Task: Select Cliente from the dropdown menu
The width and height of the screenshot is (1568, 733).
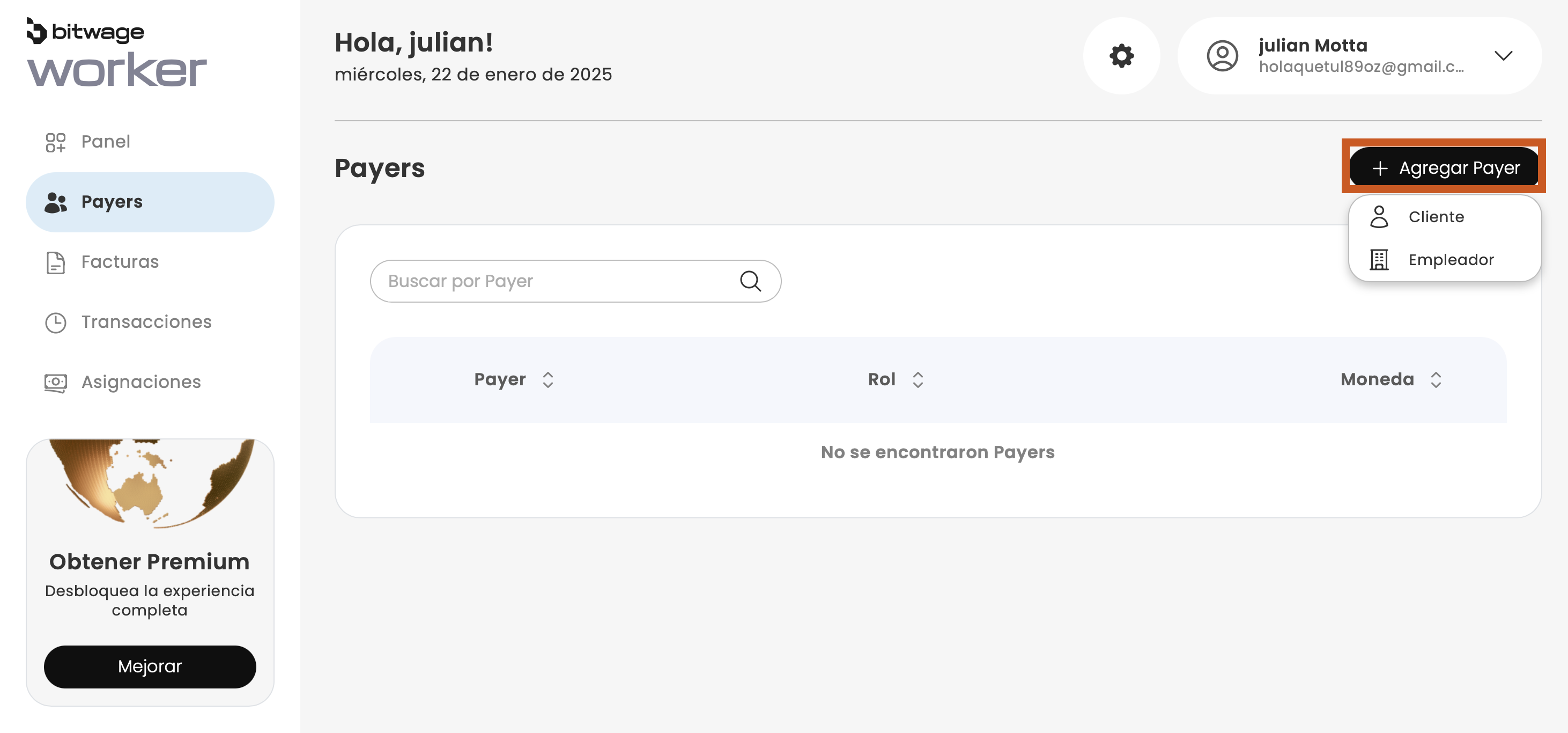Action: (1436, 217)
